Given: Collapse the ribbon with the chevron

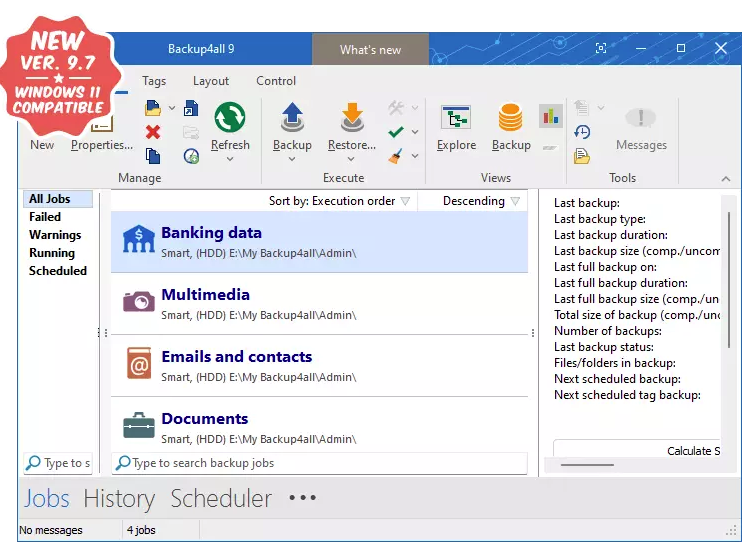Looking at the screenshot, I should click(x=725, y=179).
